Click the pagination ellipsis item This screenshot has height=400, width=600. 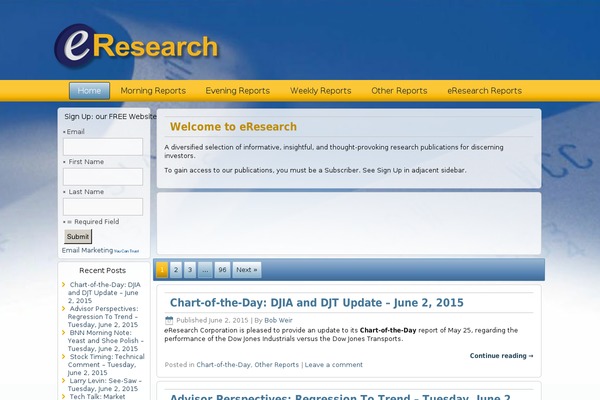click(x=205, y=270)
